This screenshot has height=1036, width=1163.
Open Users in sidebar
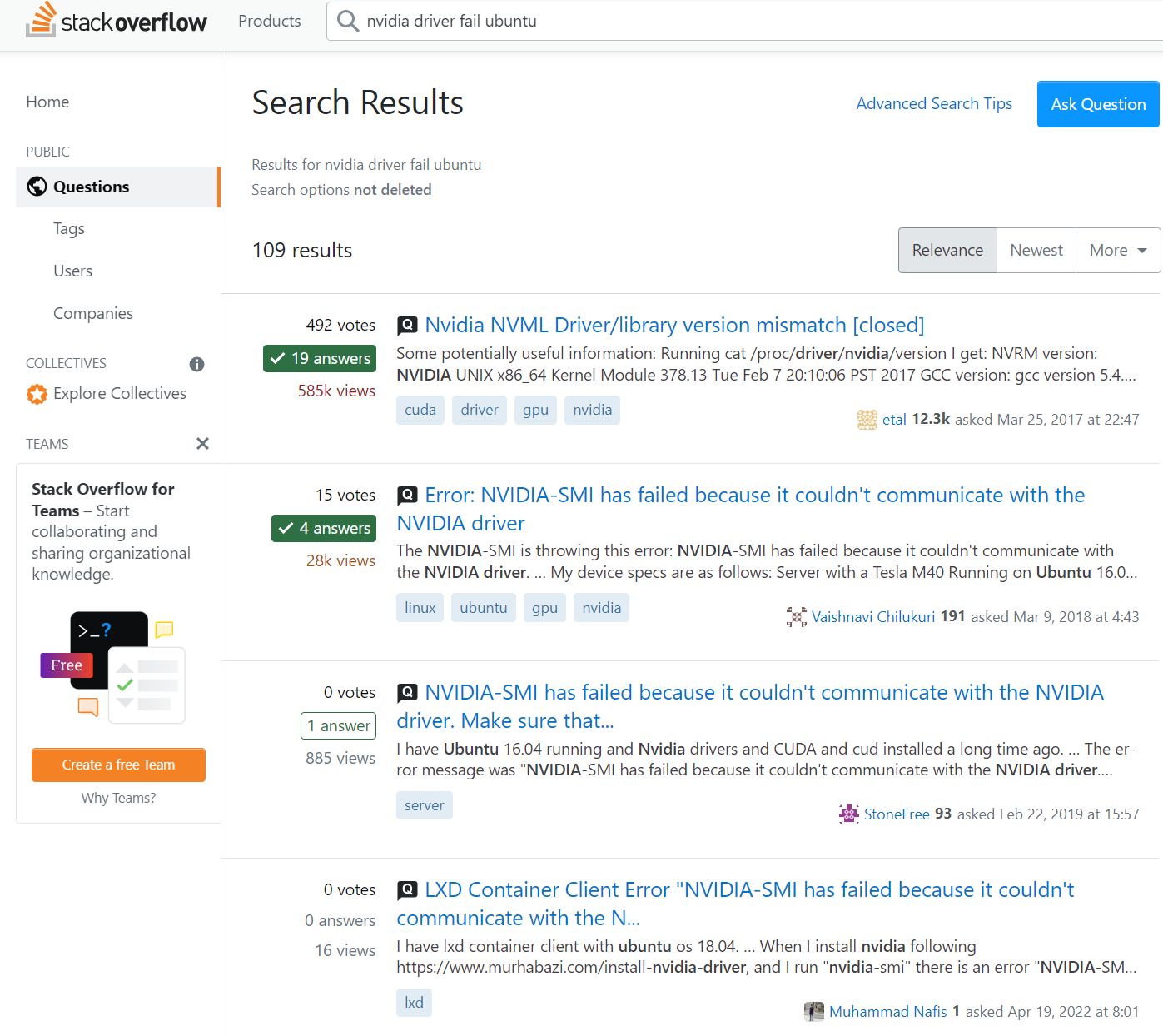point(72,271)
